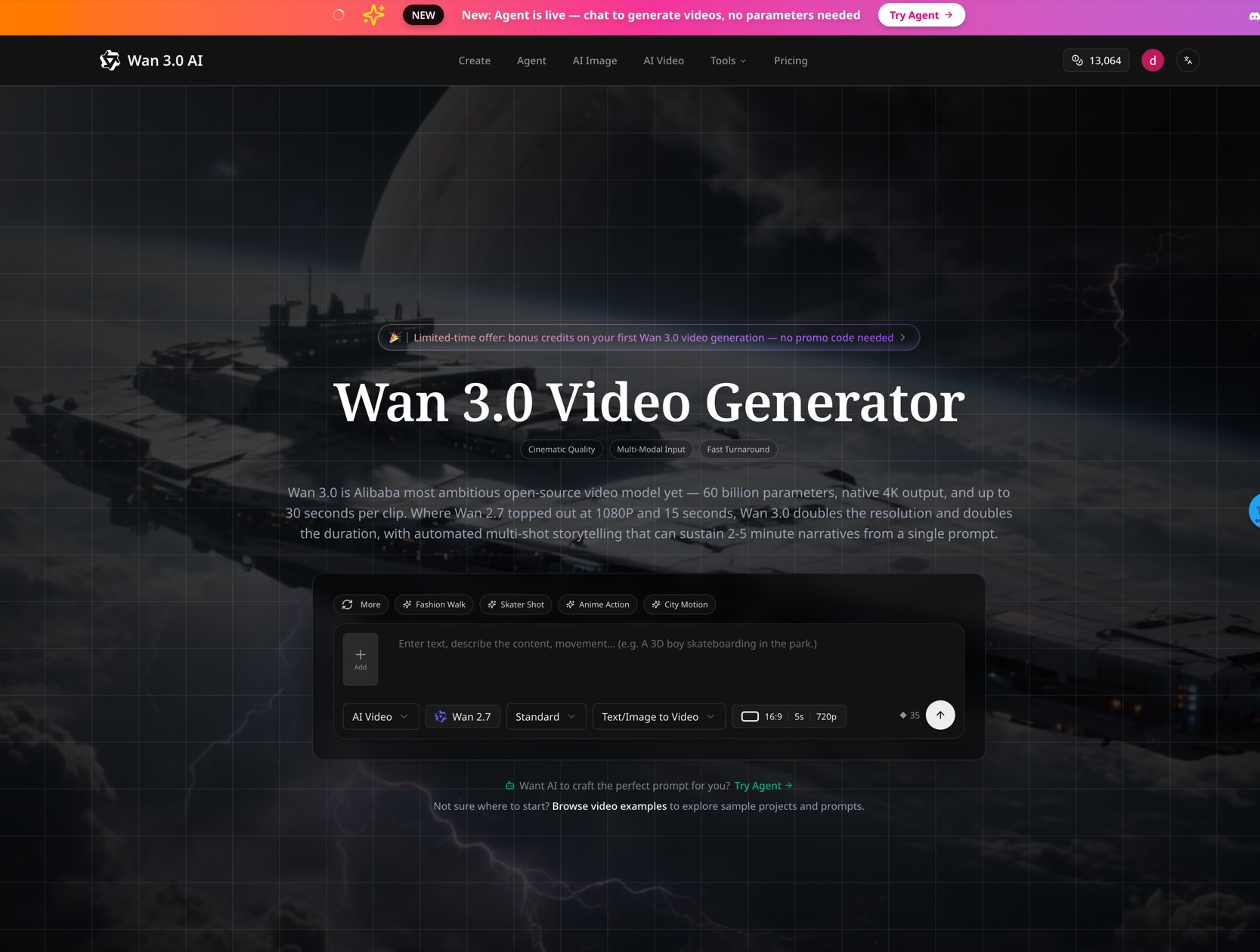Image resolution: width=1260 pixels, height=952 pixels.
Task: Open the user avatar 'd' menu
Action: click(x=1153, y=60)
